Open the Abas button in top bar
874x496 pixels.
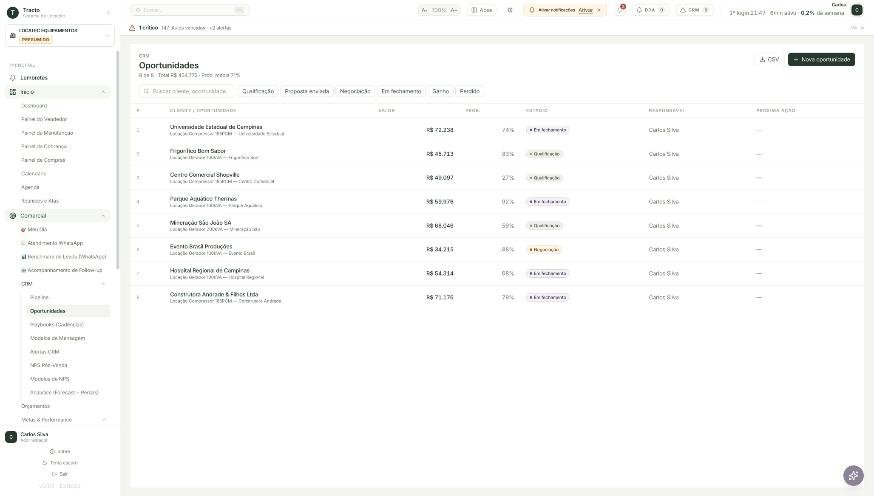pyautogui.click(x=482, y=10)
